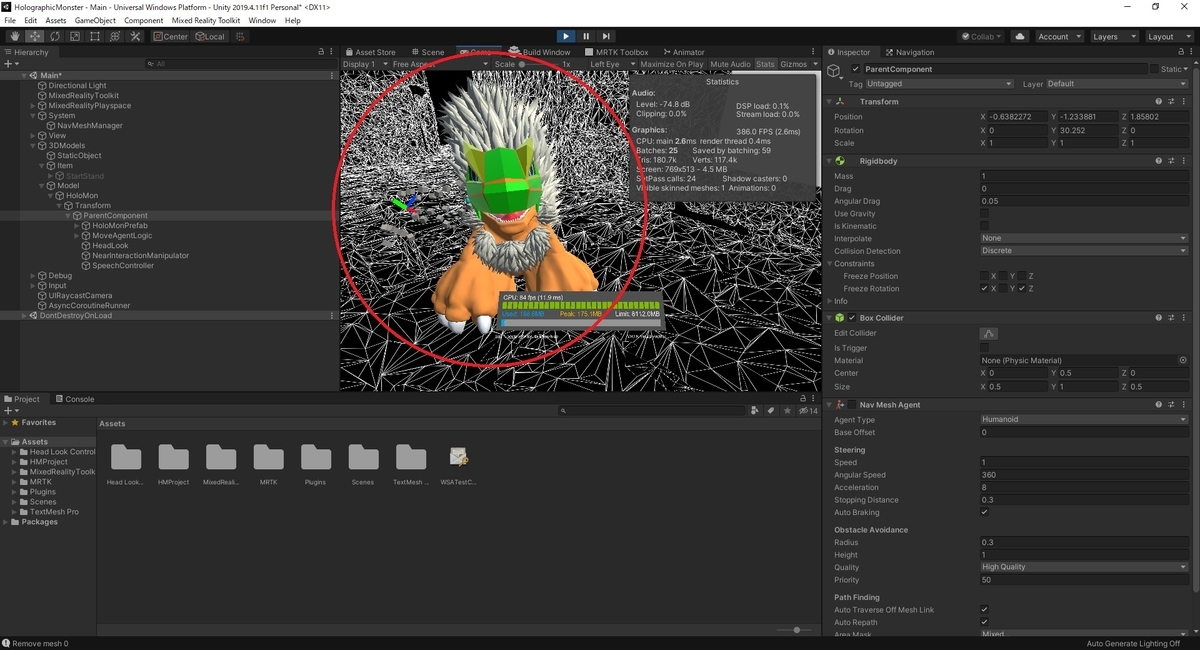Click the Account button

point(1058,36)
